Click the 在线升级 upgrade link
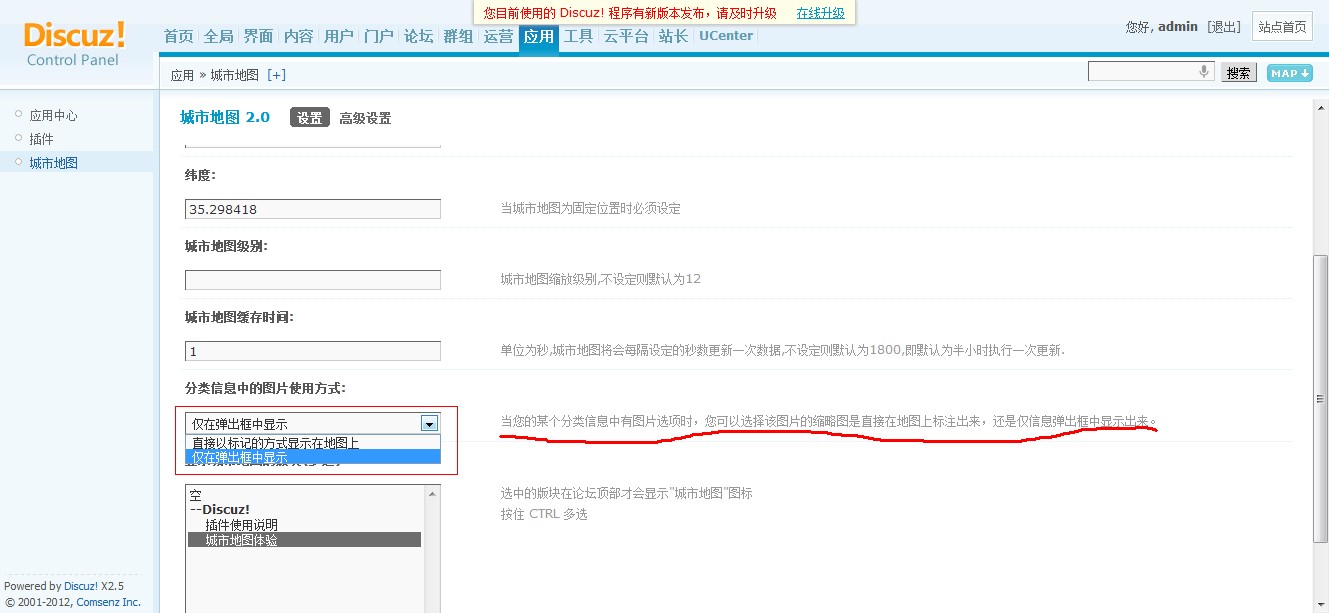 821,13
